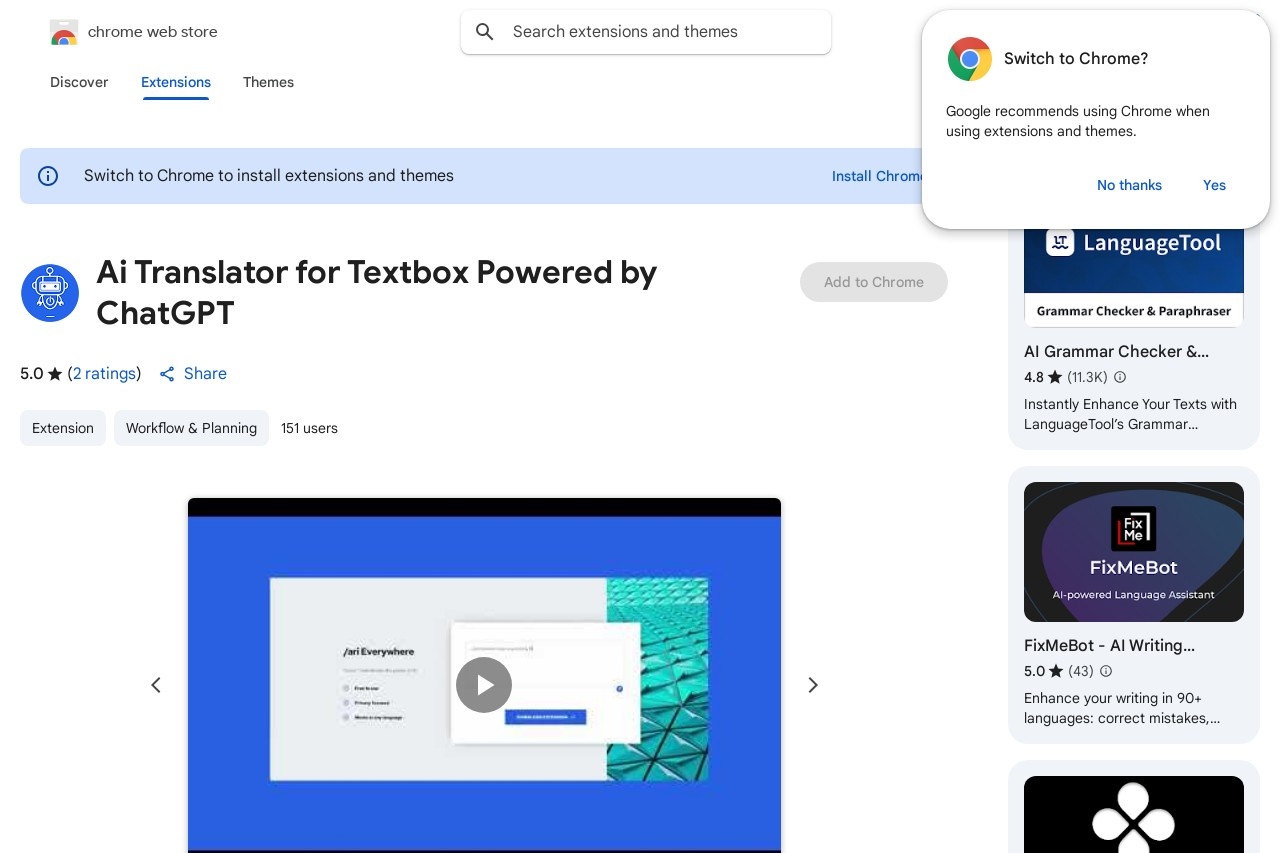The width and height of the screenshot is (1280, 853).
Task: Play the extension preview video
Action: coord(484,685)
